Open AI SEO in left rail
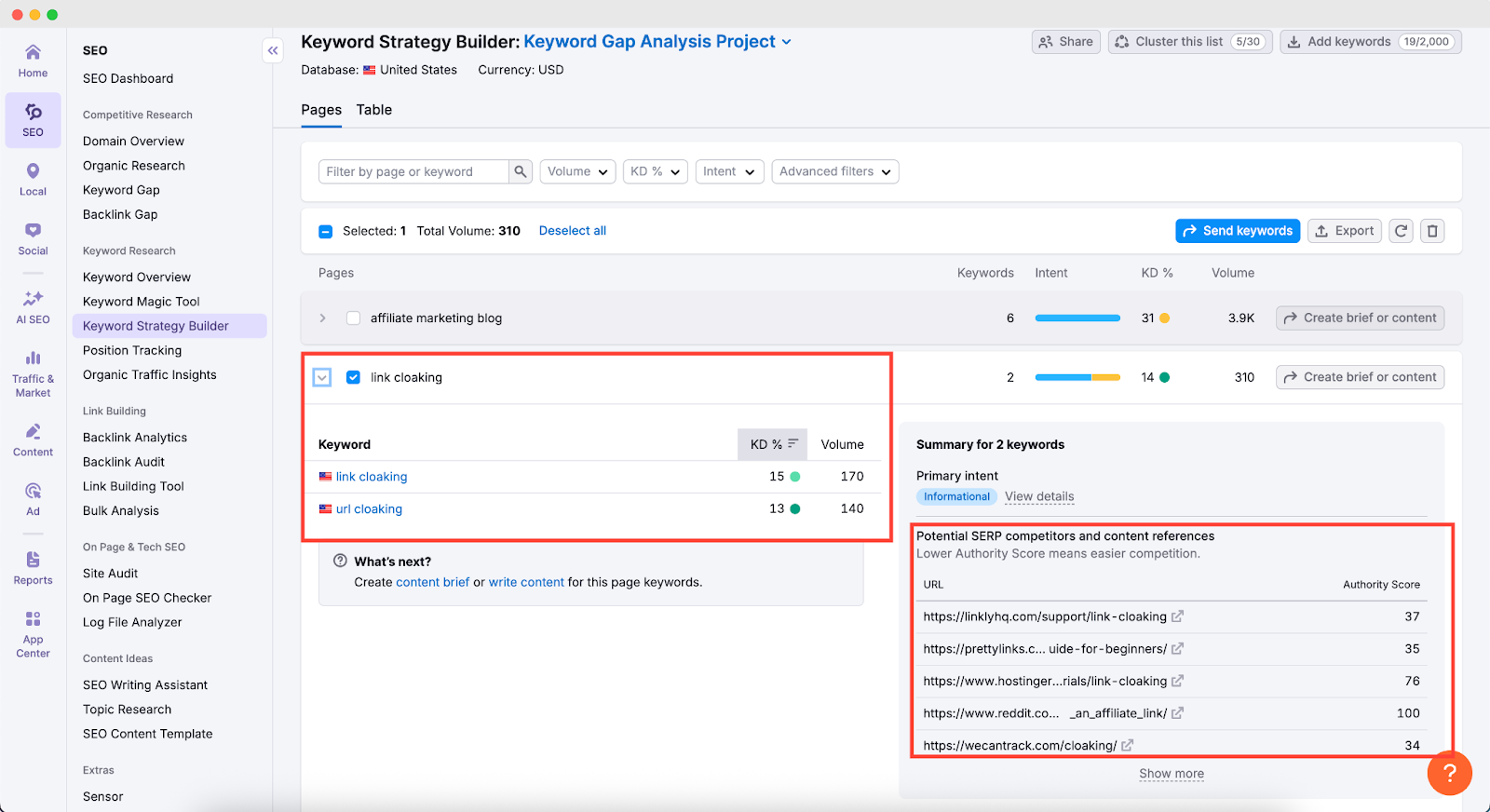This screenshot has height=812, width=1490. click(x=33, y=307)
